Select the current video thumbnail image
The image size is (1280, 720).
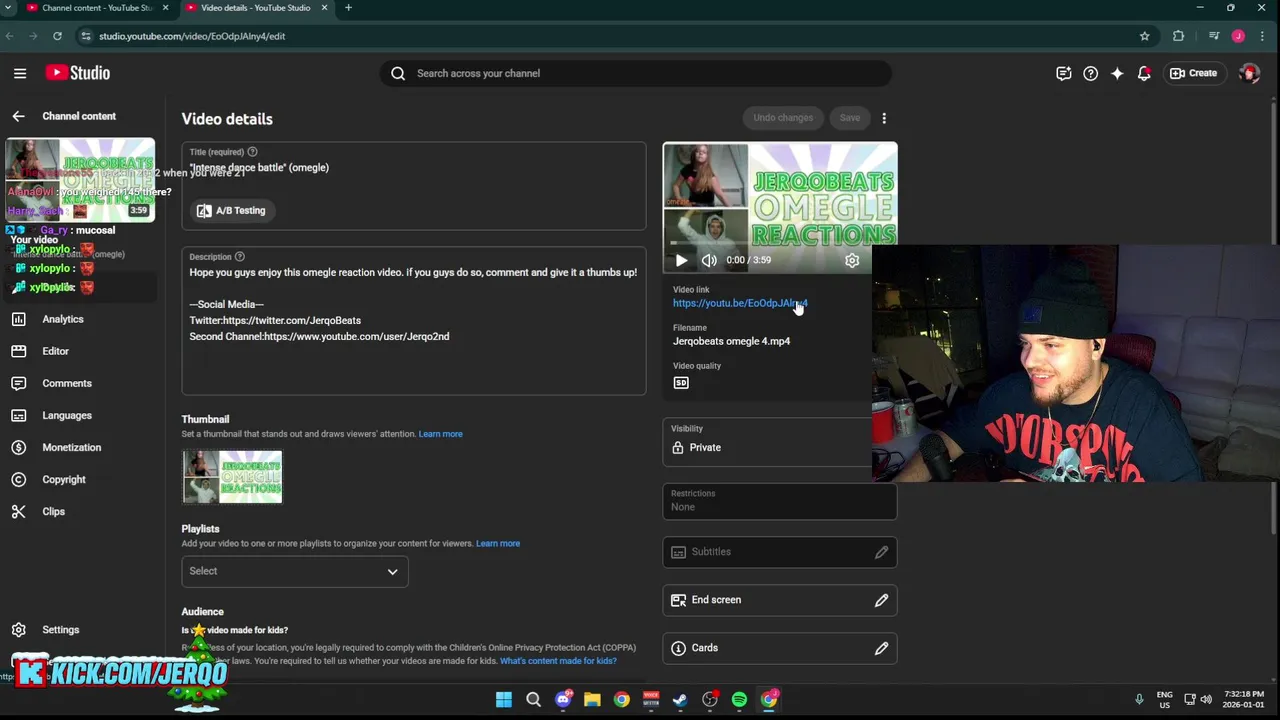click(232, 477)
